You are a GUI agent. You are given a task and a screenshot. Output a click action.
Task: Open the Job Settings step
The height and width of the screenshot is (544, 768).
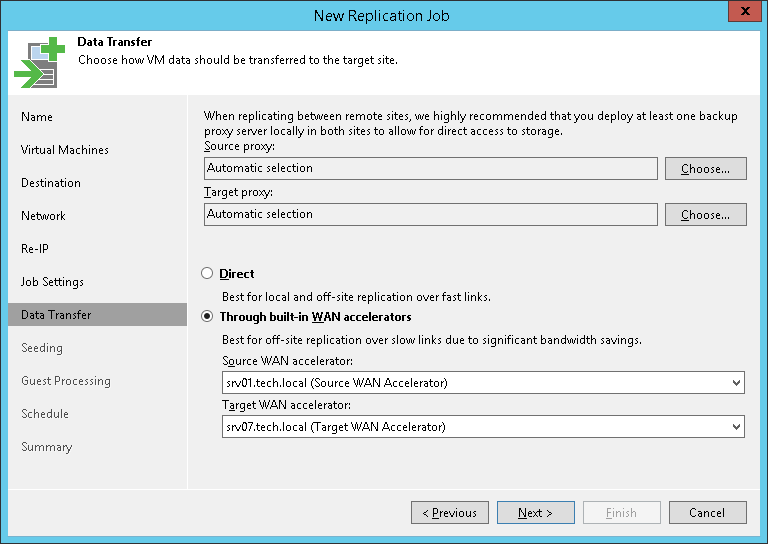[x=52, y=282]
